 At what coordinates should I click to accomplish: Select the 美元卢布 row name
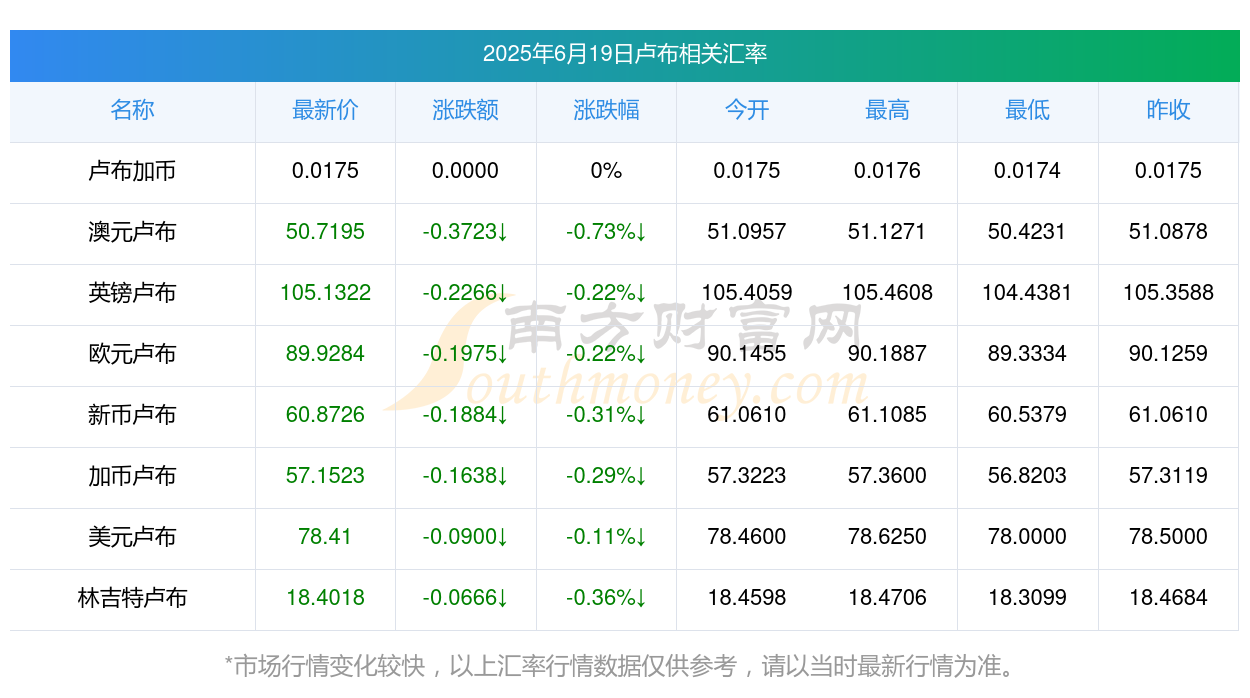point(132,537)
